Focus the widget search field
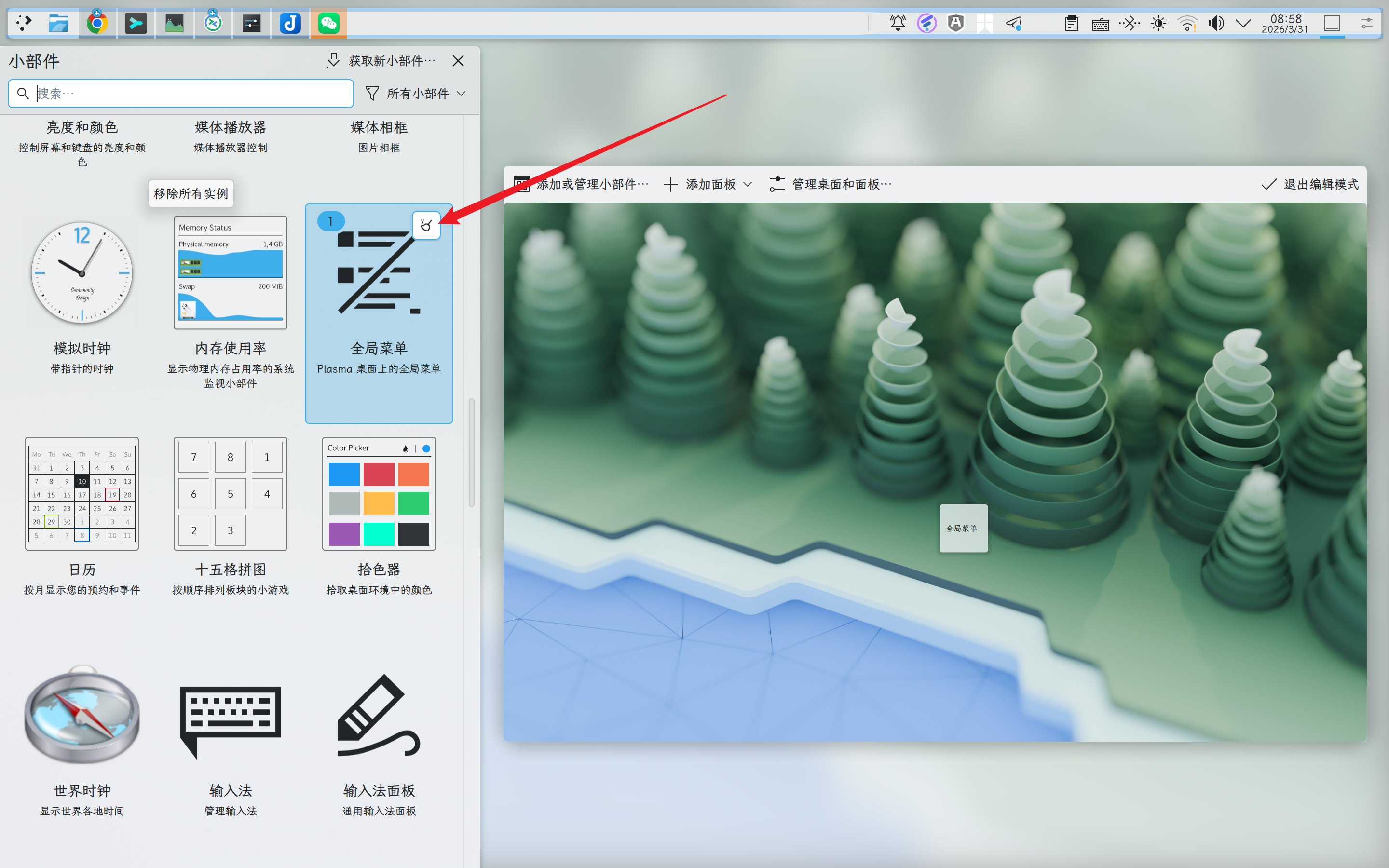Viewport: 1389px width, 868px height. (190, 93)
